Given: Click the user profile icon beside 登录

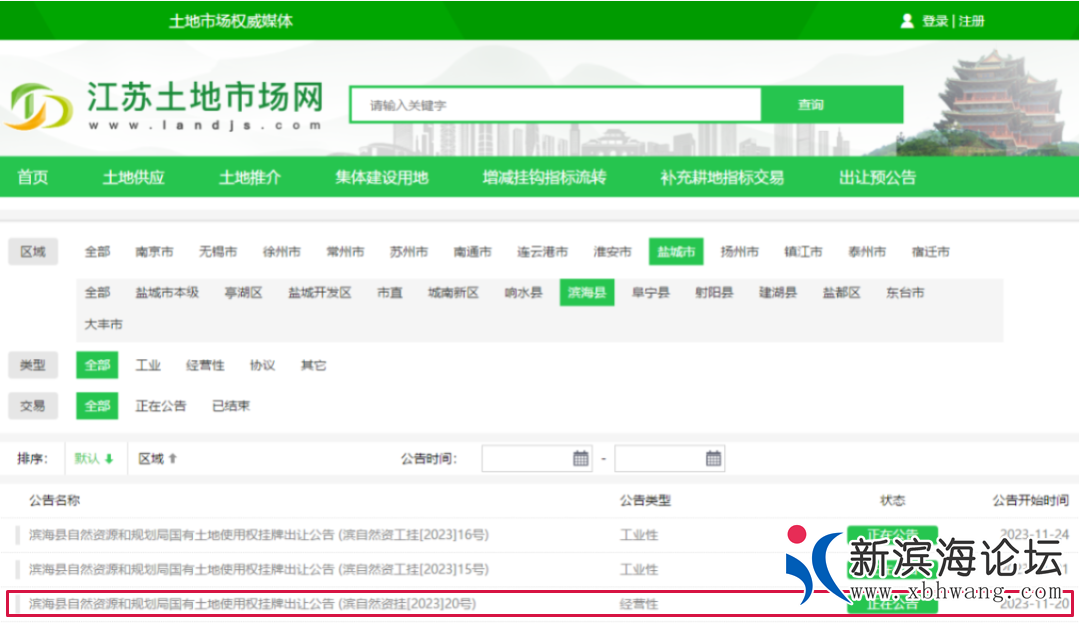Looking at the screenshot, I should pyautogui.click(x=907, y=21).
